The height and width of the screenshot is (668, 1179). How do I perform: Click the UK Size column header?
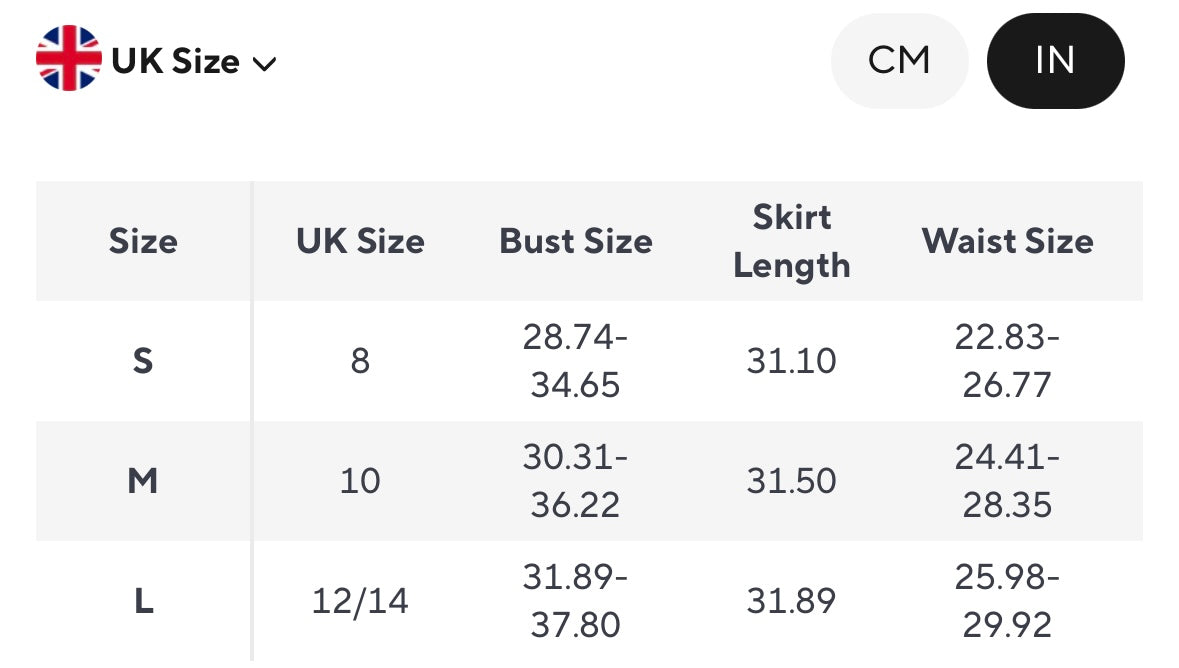360,241
